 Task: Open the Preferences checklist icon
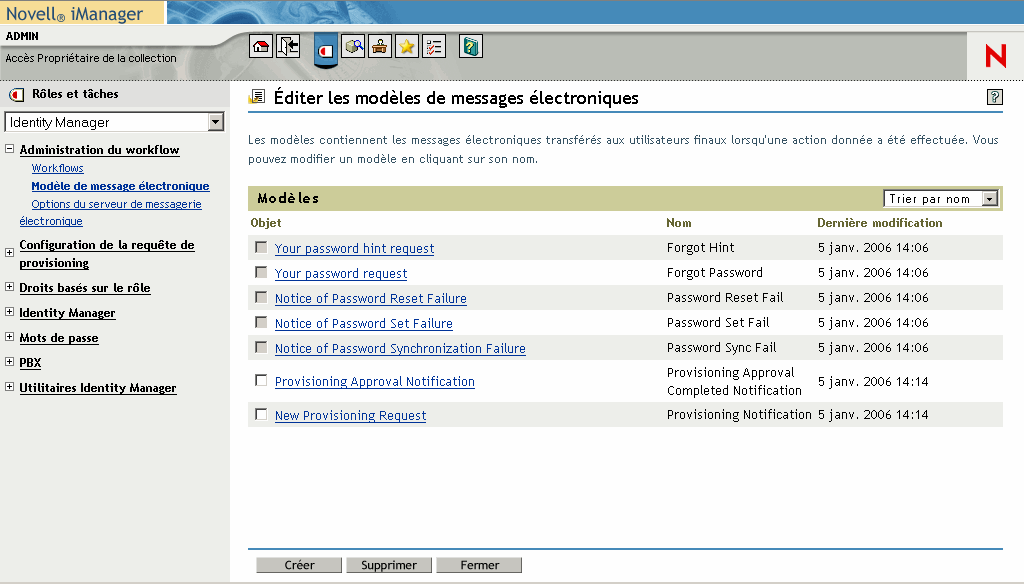pyautogui.click(x=434, y=46)
